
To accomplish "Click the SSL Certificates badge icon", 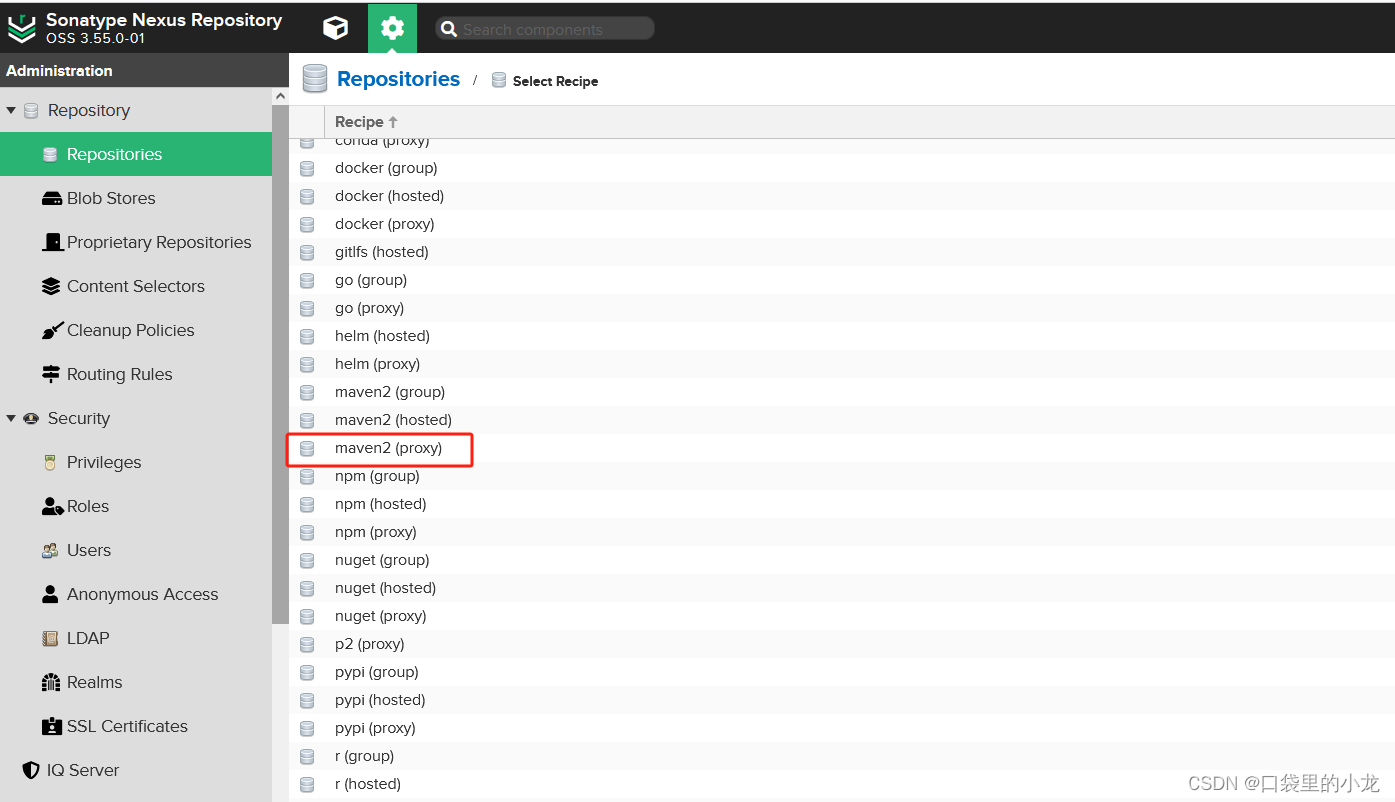I will click(51, 726).
